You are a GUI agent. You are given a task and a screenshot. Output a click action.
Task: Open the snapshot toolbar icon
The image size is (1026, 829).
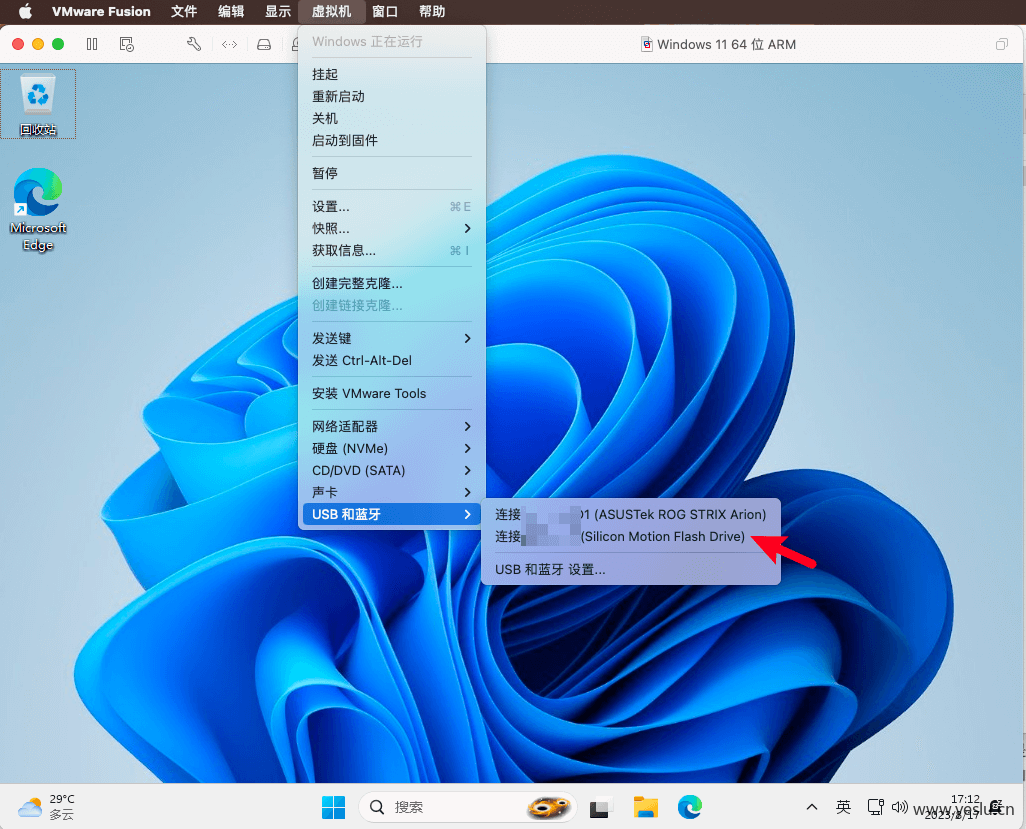[x=126, y=44]
